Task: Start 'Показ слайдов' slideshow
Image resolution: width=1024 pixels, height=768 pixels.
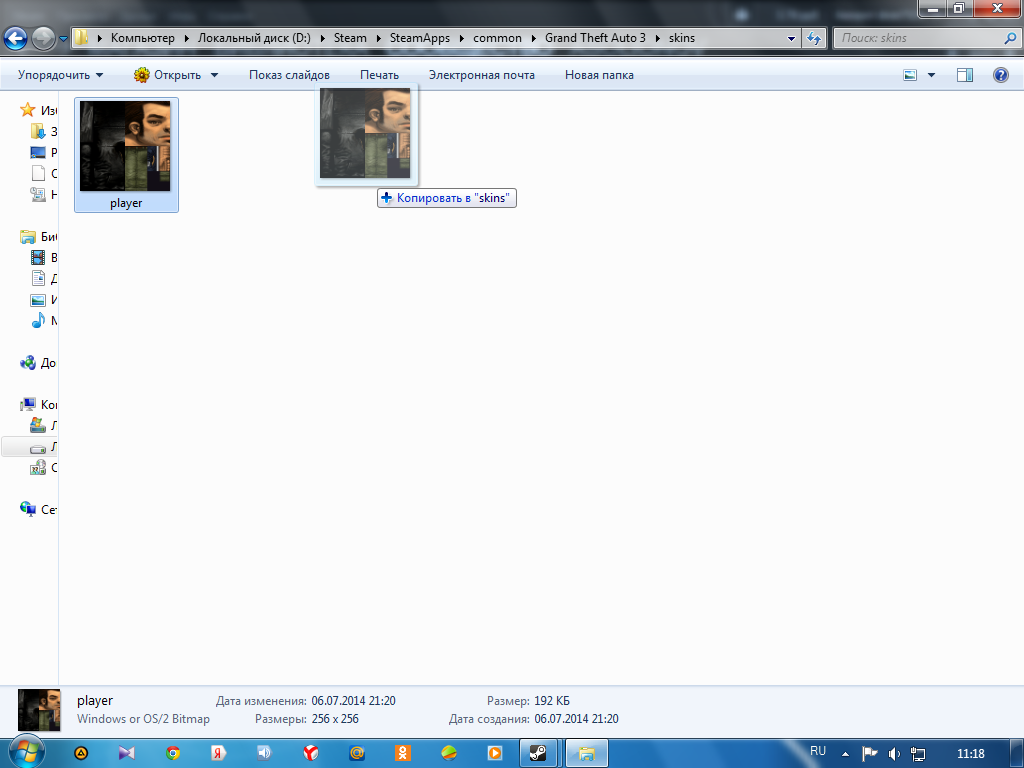Action: tap(289, 75)
